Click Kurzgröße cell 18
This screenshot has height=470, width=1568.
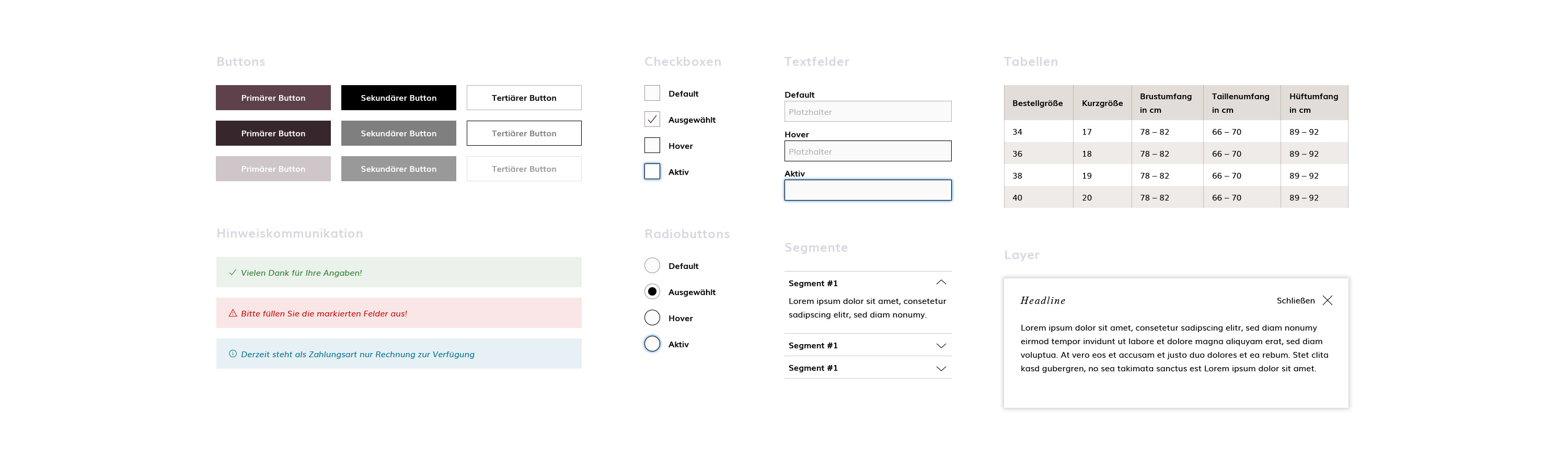tap(1102, 153)
